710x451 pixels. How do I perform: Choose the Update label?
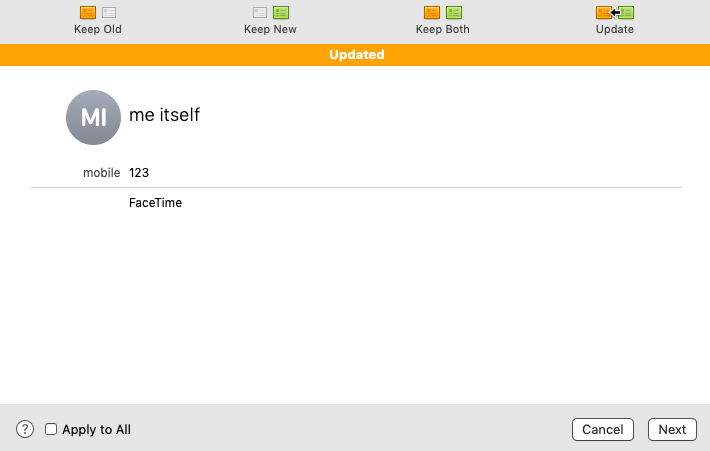(x=615, y=29)
